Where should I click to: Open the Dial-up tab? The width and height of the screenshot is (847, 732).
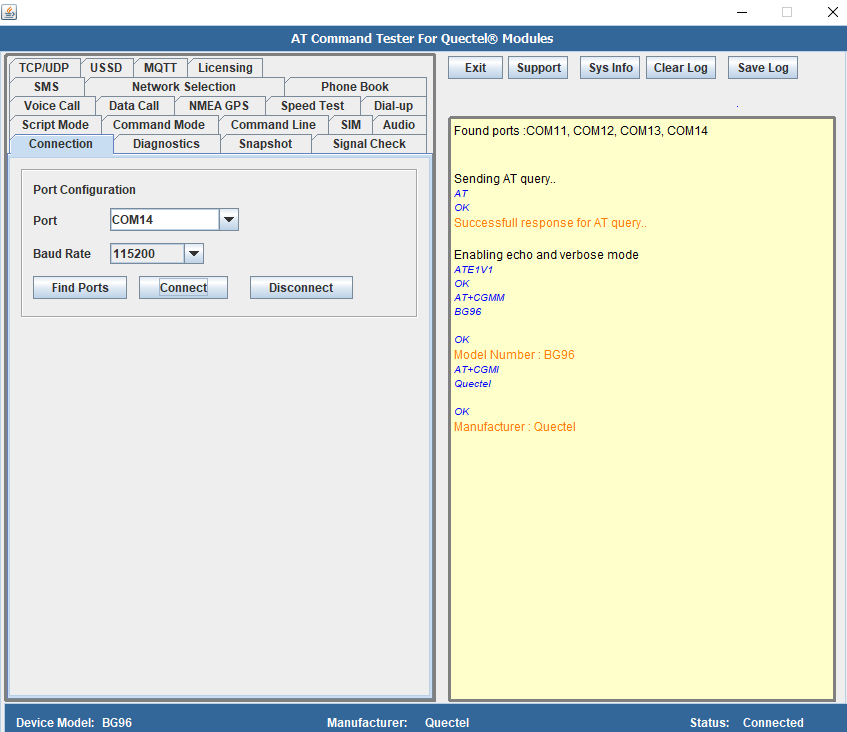(393, 105)
